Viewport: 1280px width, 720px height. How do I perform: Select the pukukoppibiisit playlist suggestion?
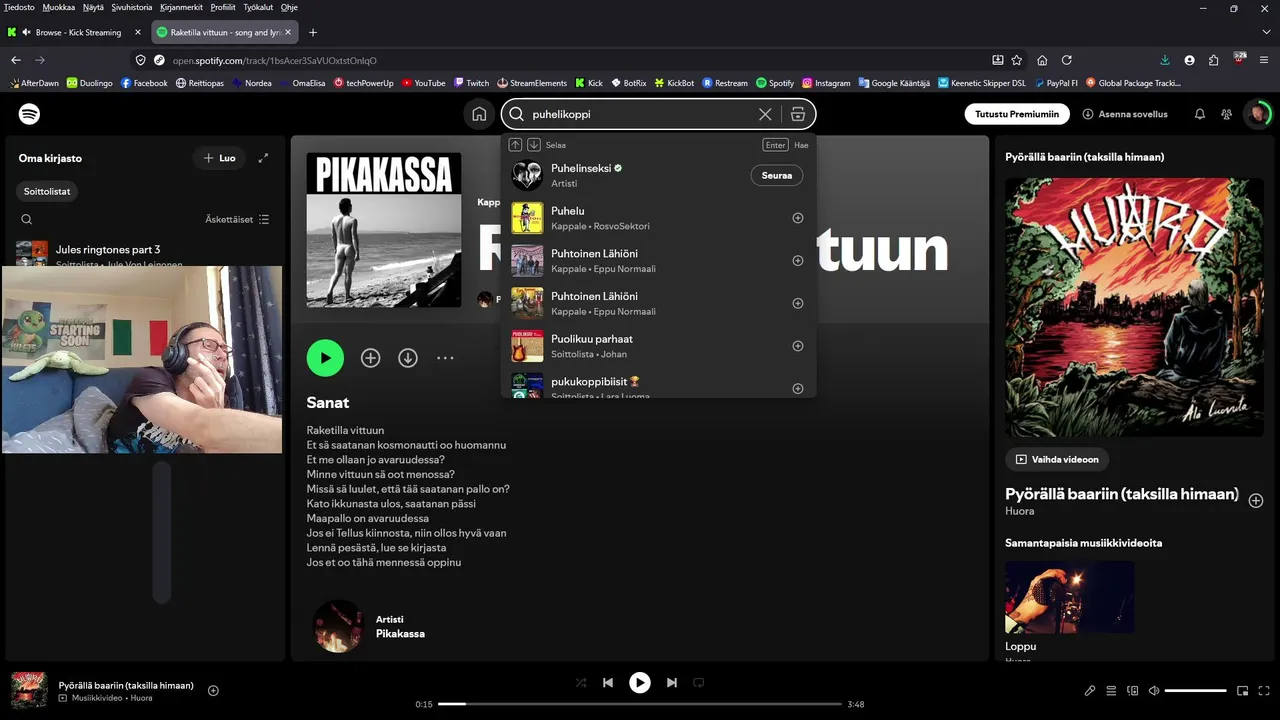(x=659, y=386)
